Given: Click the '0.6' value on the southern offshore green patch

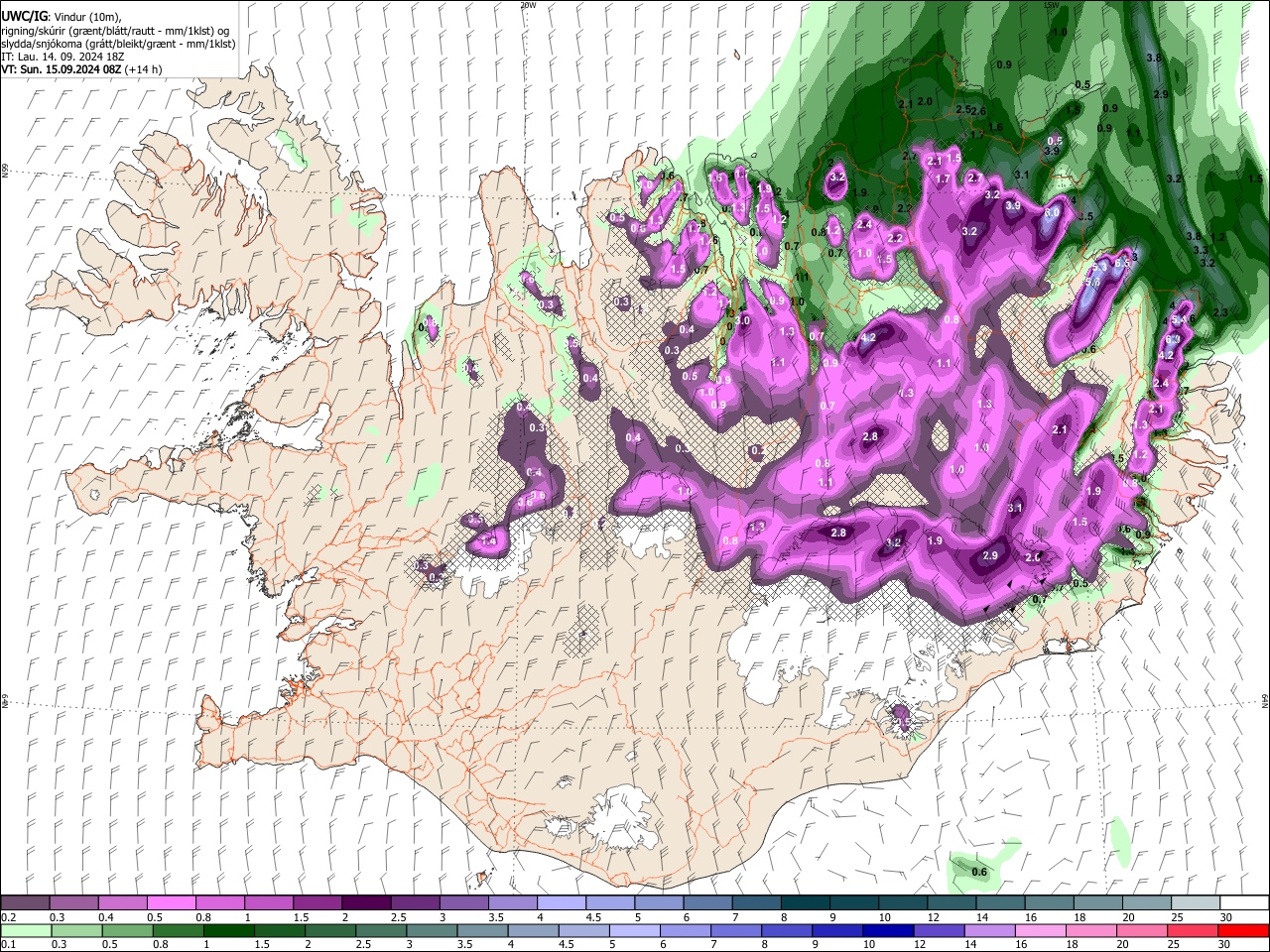Looking at the screenshot, I should tap(979, 872).
